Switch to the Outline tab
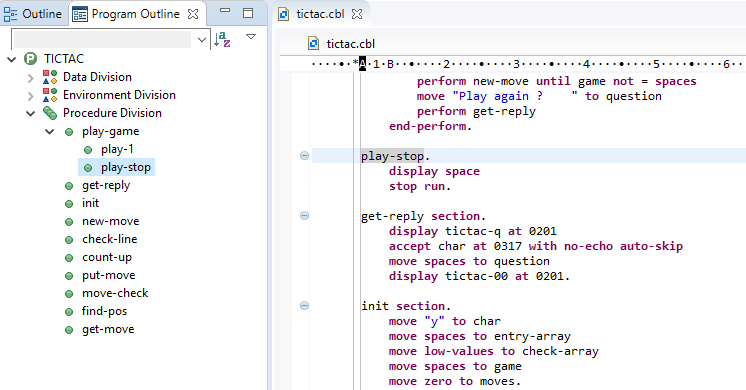The height and width of the screenshot is (390, 746). (x=33, y=14)
